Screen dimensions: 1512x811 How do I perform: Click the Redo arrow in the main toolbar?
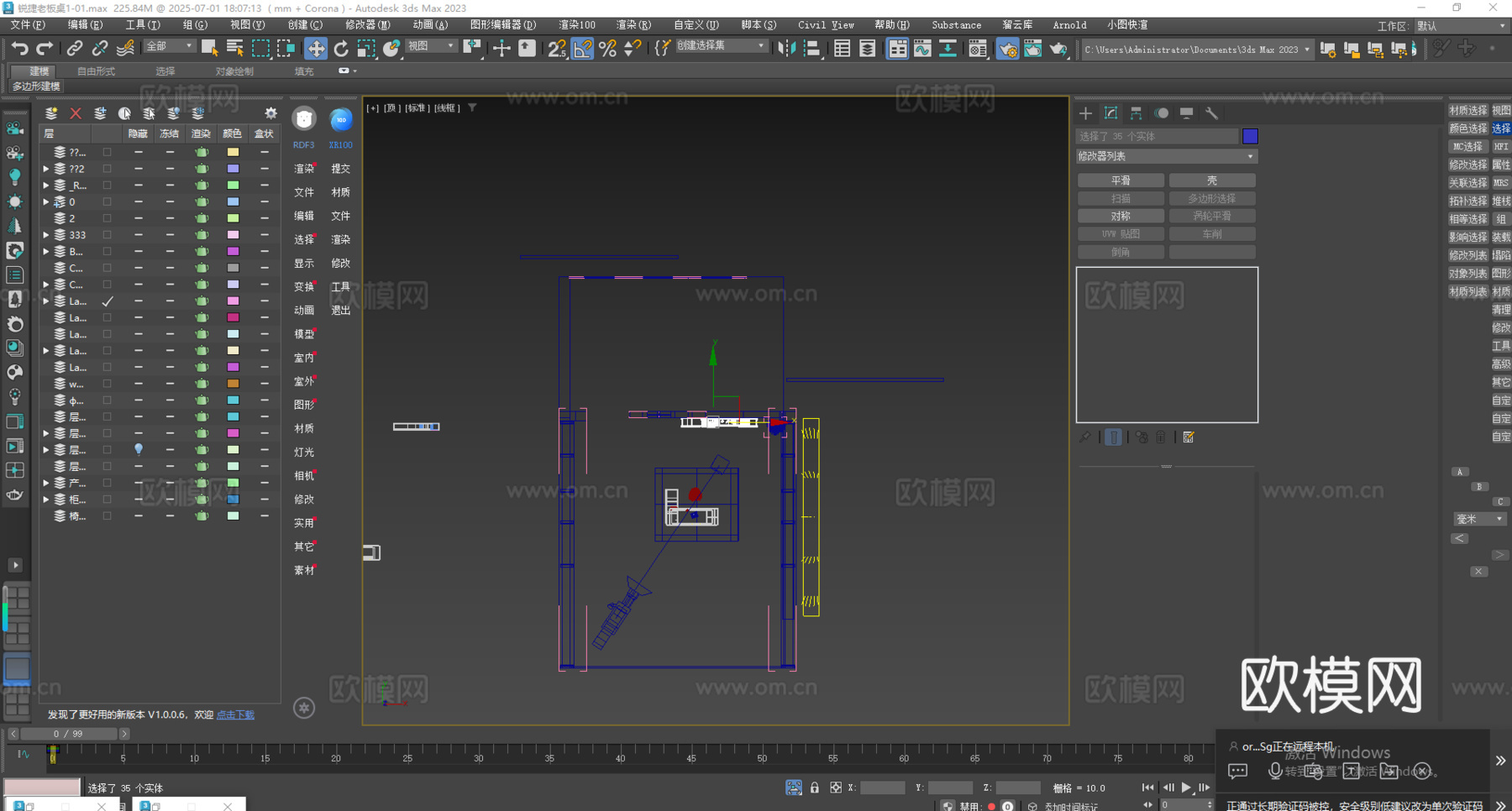pyautogui.click(x=45, y=49)
